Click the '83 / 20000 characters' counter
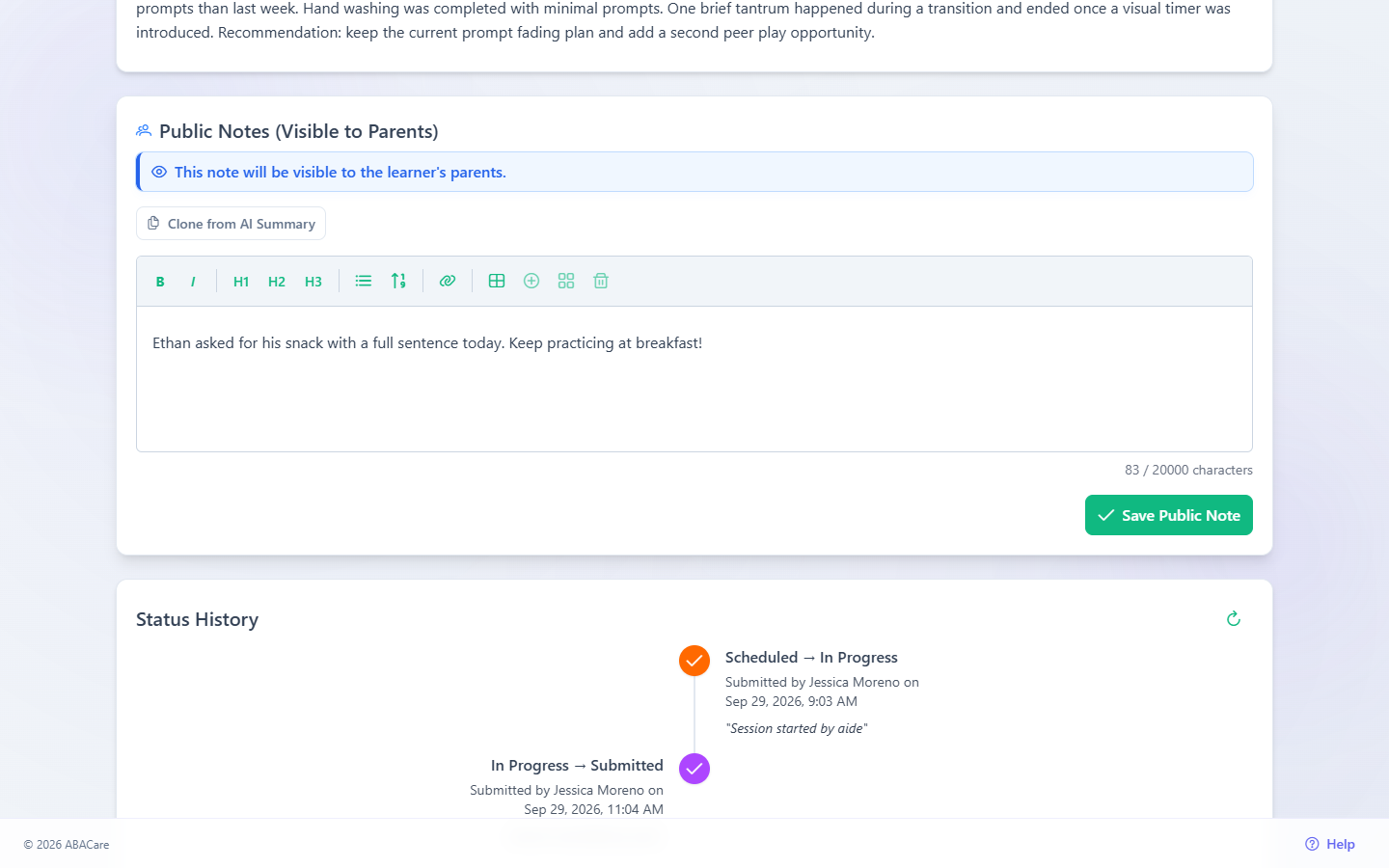This screenshot has width=1389, height=868. (x=1188, y=470)
